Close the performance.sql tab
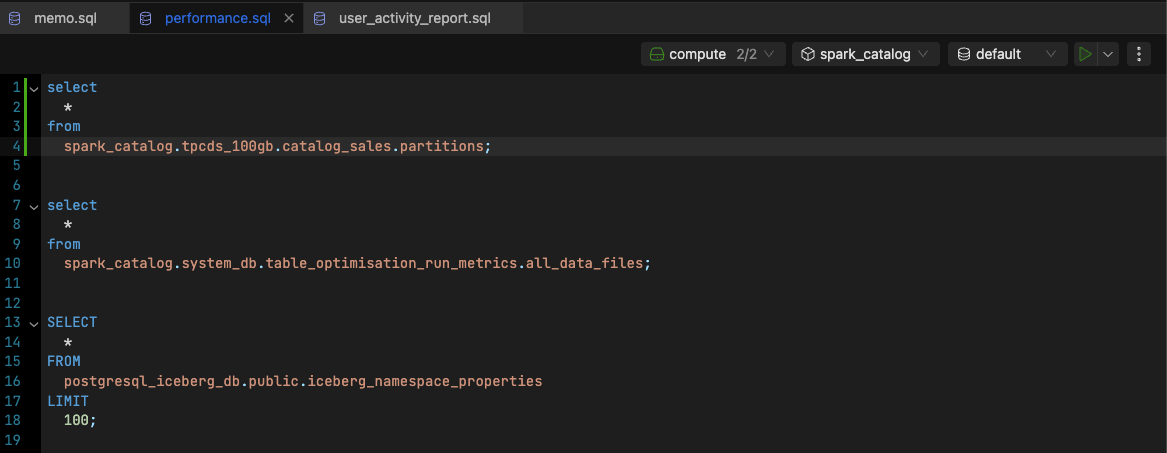 [x=290, y=18]
